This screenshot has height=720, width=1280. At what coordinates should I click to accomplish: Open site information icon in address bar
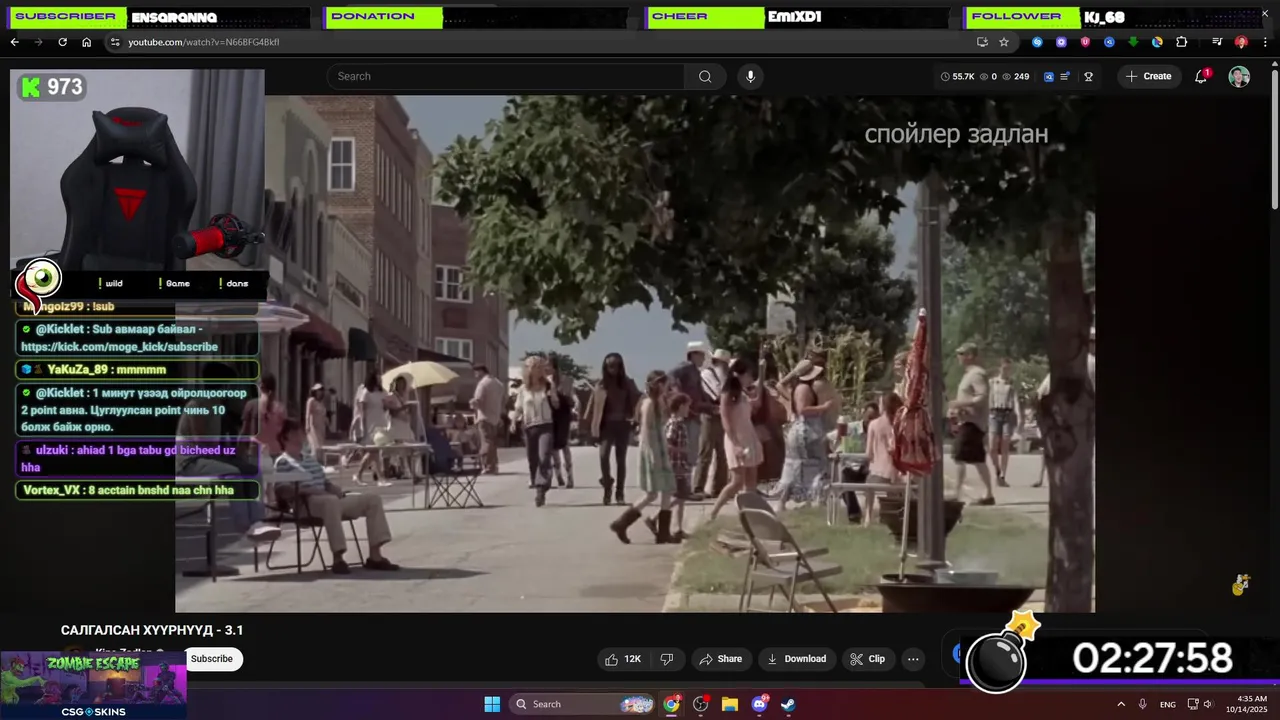[x=115, y=42]
